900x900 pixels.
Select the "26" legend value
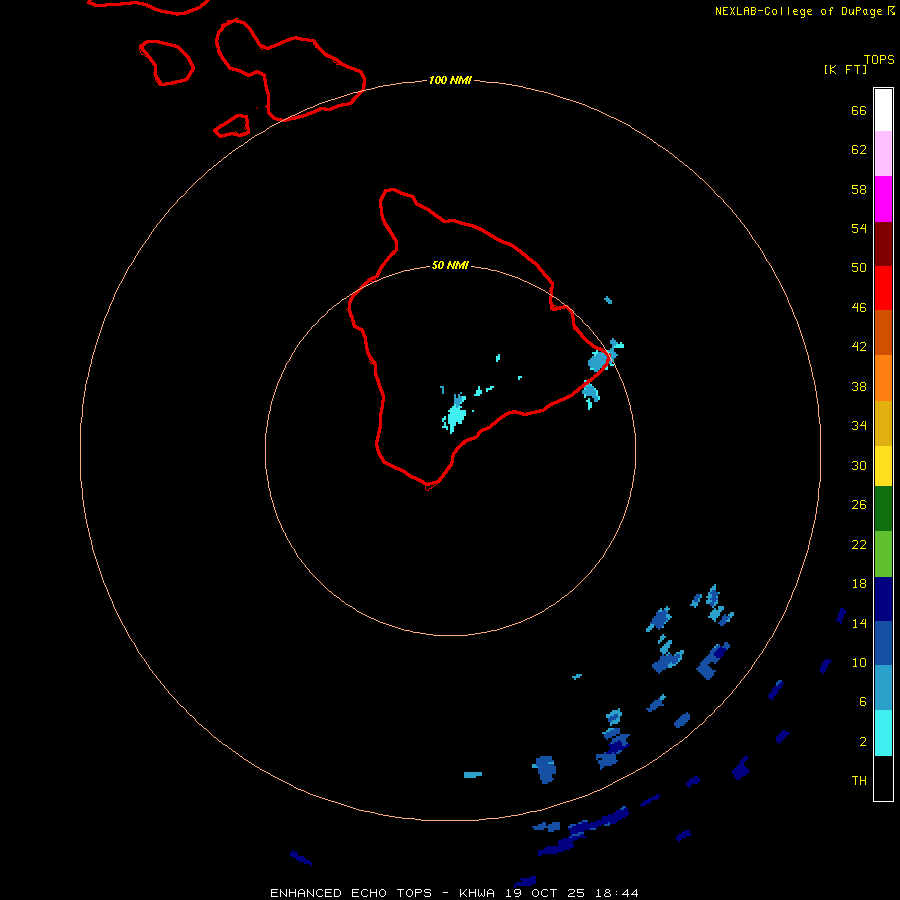pyautogui.click(x=859, y=505)
